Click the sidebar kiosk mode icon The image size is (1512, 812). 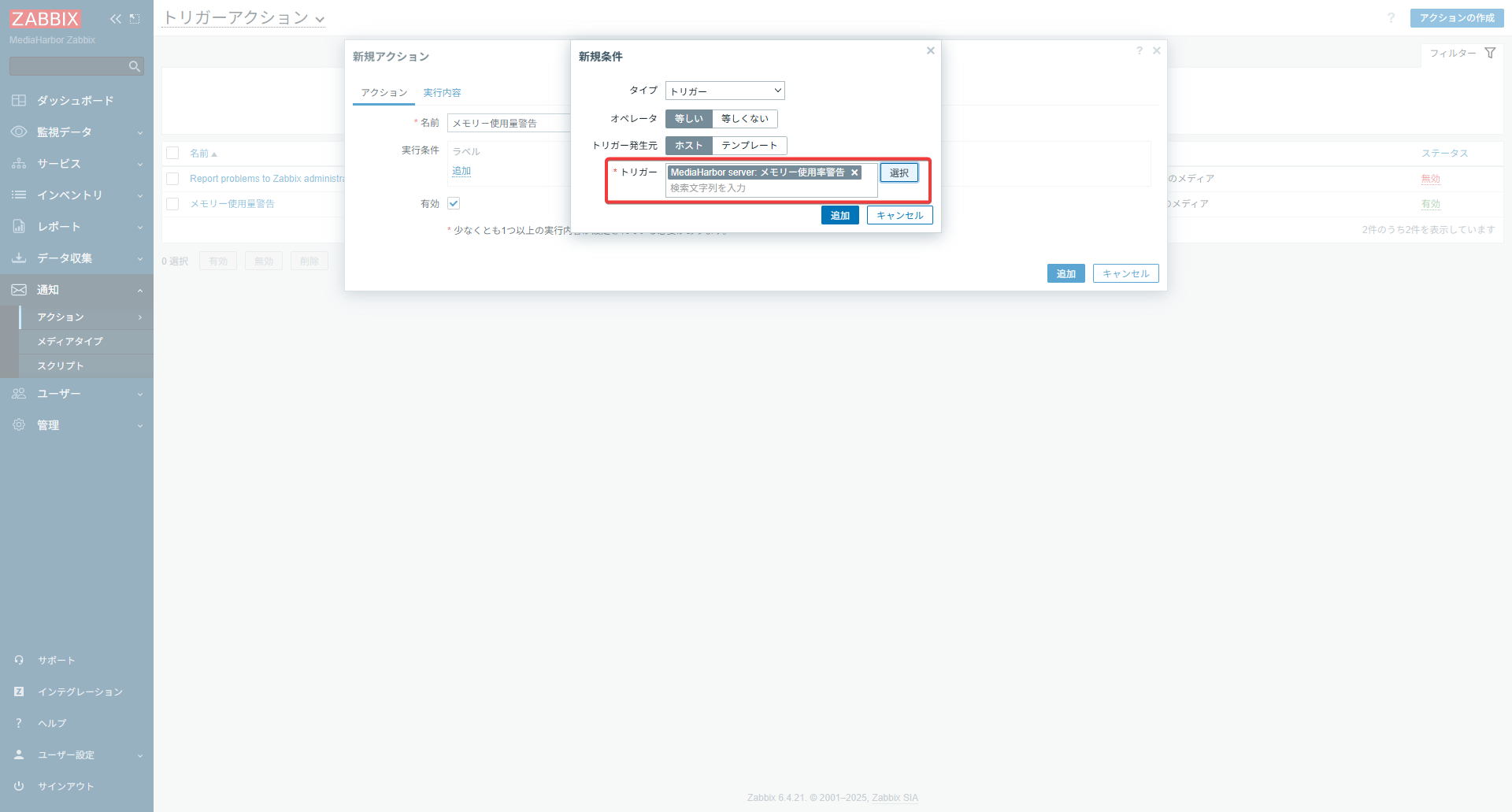tap(135, 19)
